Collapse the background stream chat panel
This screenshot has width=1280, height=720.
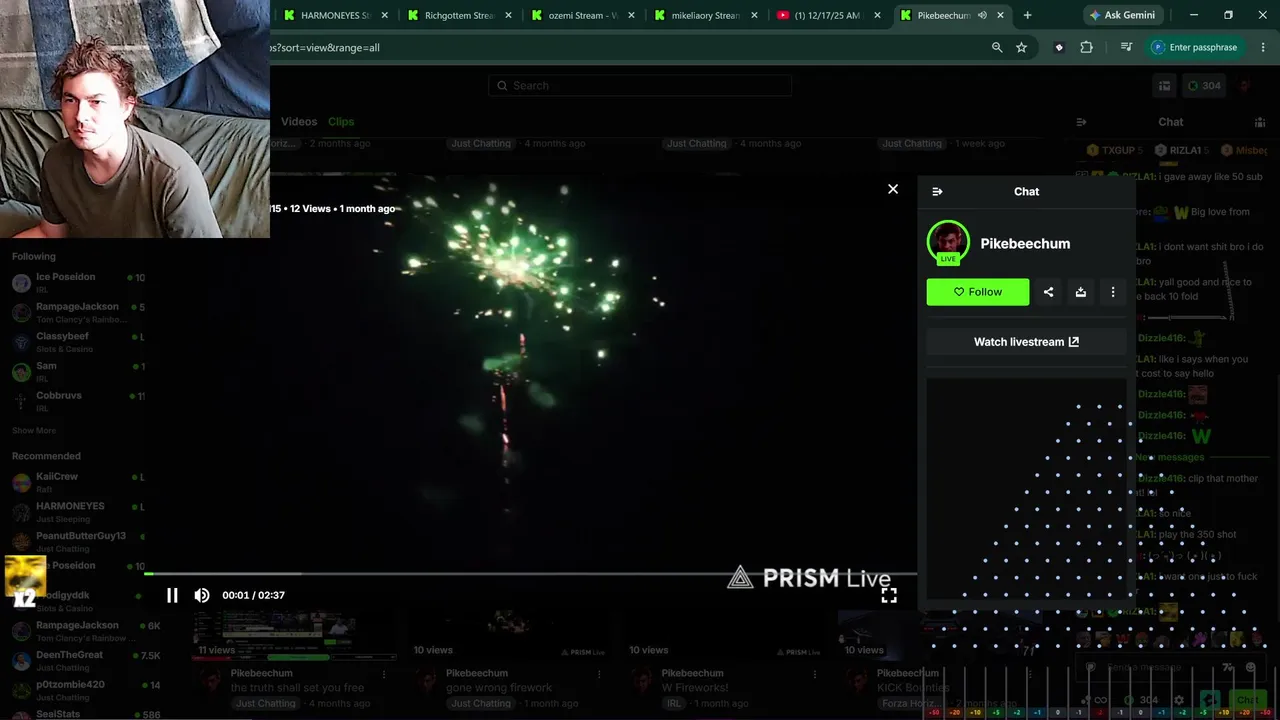tap(1081, 122)
